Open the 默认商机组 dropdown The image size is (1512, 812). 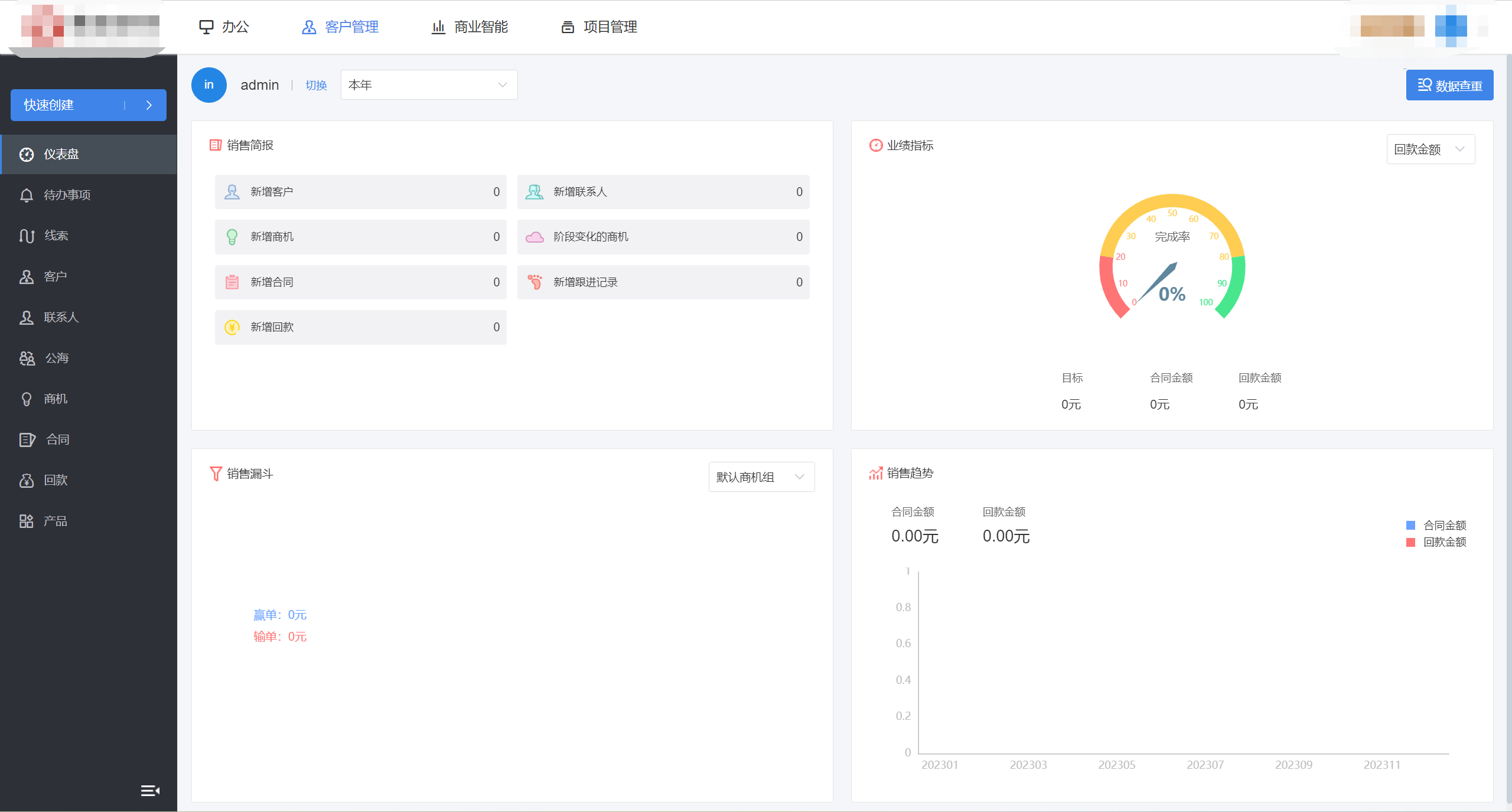tap(761, 477)
